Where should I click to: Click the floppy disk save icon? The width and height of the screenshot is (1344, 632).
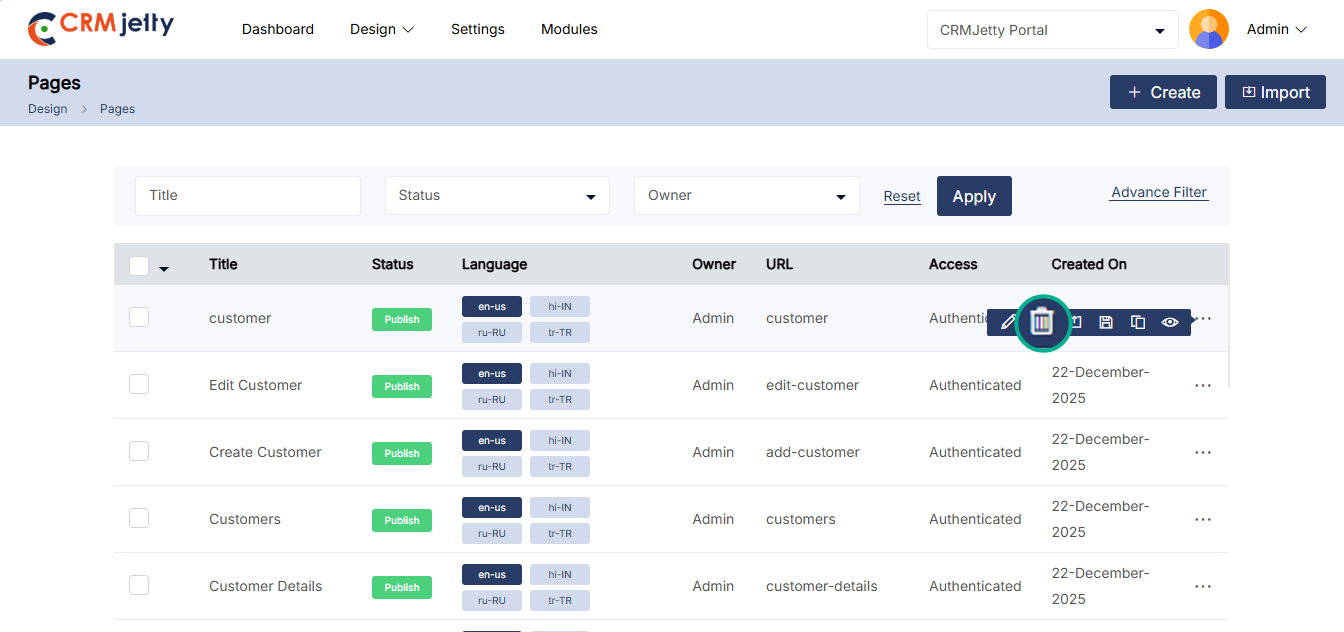tap(1106, 322)
